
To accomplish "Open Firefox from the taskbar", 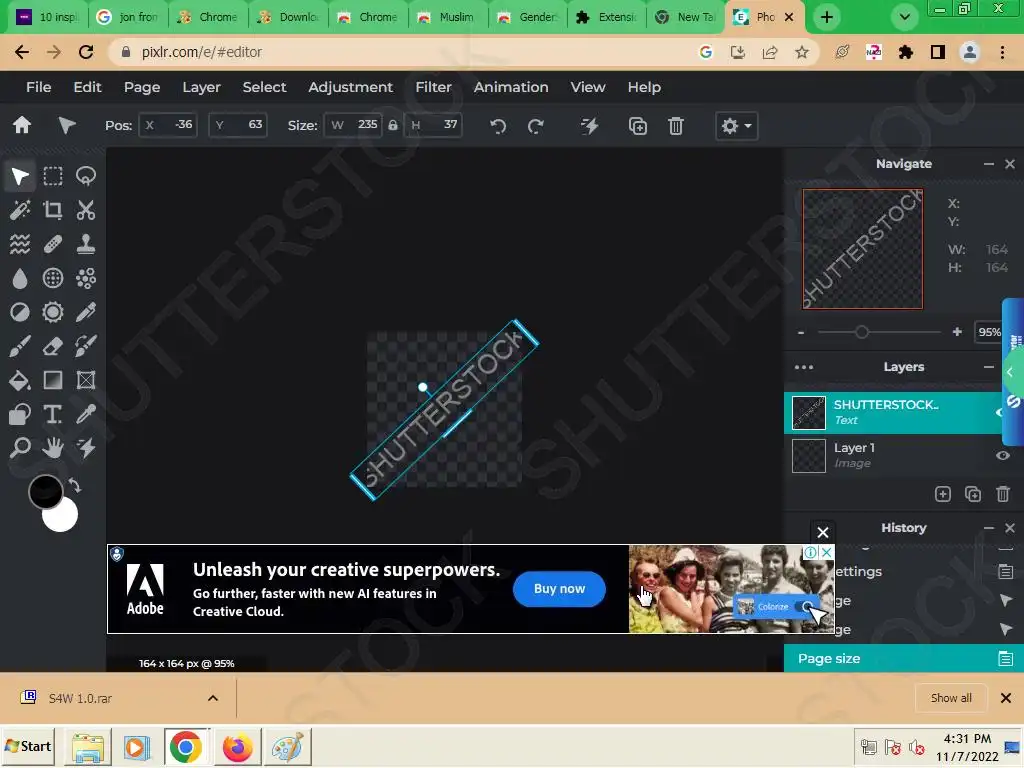I will [237, 746].
